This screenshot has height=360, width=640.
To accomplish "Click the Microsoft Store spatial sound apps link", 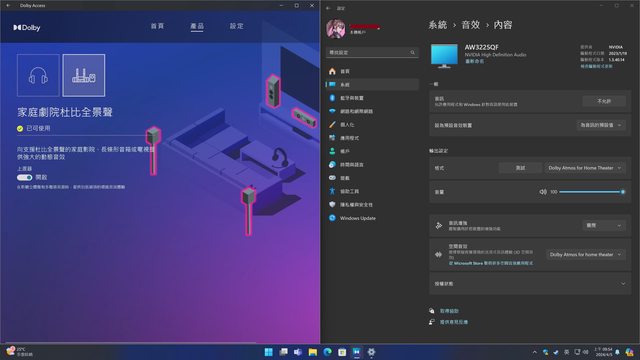I will (x=491, y=263).
